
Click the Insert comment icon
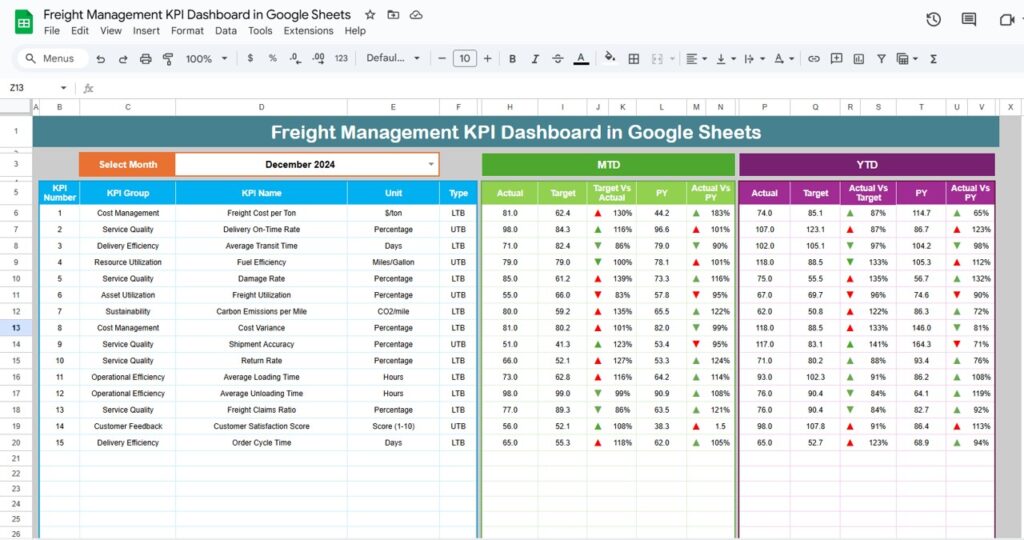(836, 58)
